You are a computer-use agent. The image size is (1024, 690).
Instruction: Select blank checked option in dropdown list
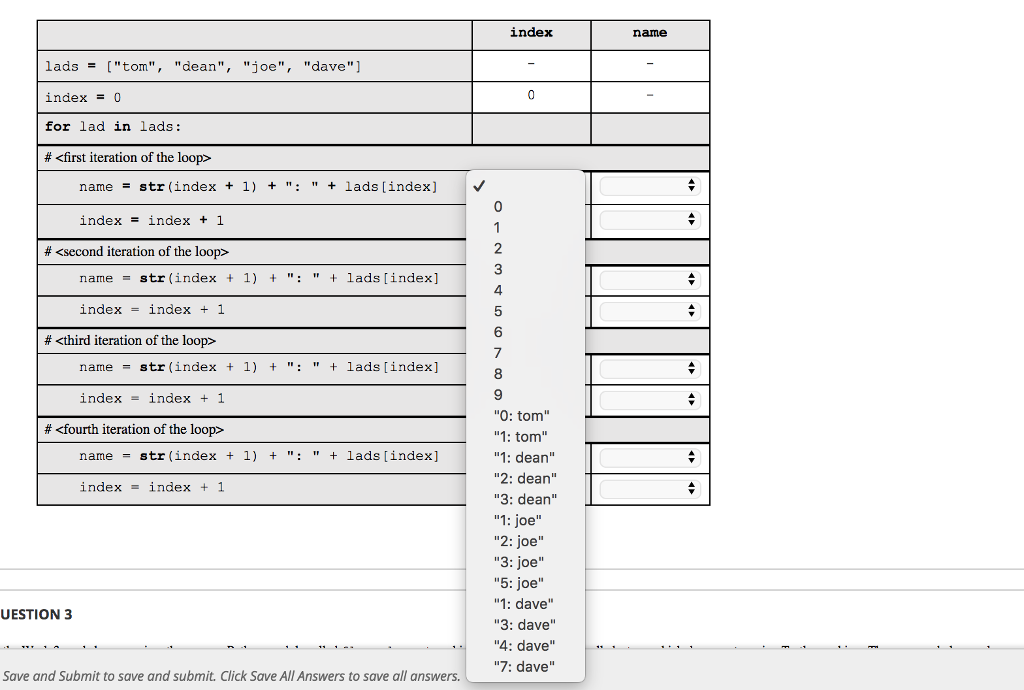525,186
